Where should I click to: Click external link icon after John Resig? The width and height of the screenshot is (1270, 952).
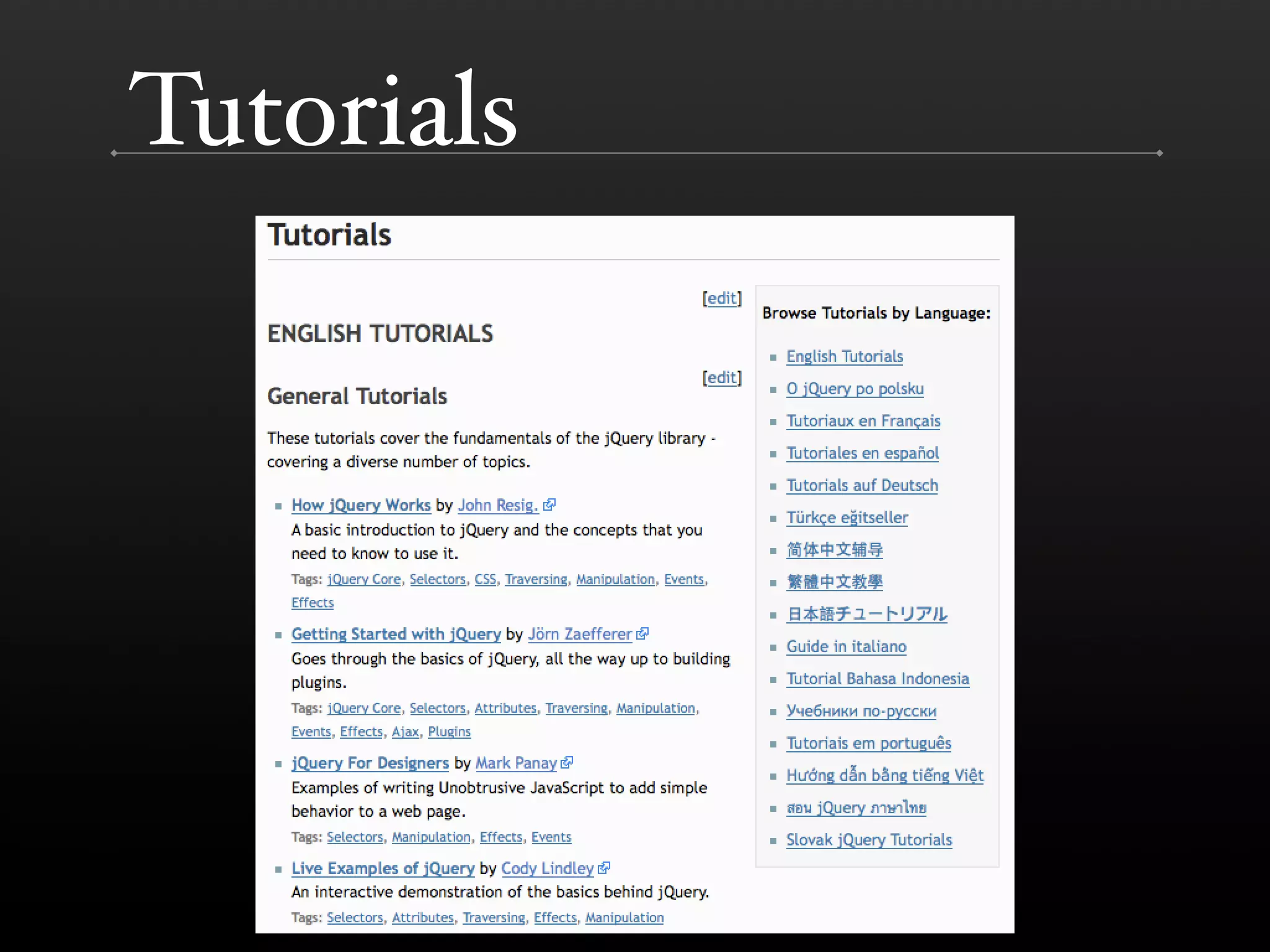point(549,505)
